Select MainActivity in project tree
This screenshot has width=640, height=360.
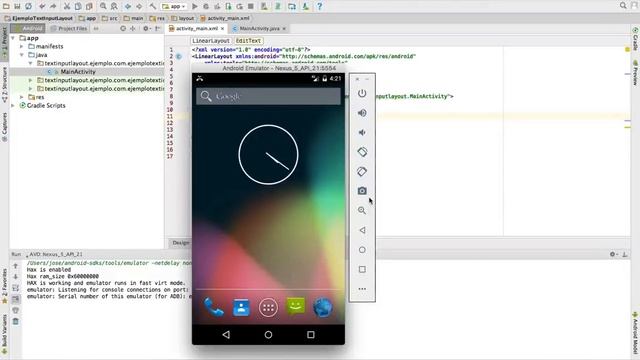pyautogui.click(x=78, y=71)
